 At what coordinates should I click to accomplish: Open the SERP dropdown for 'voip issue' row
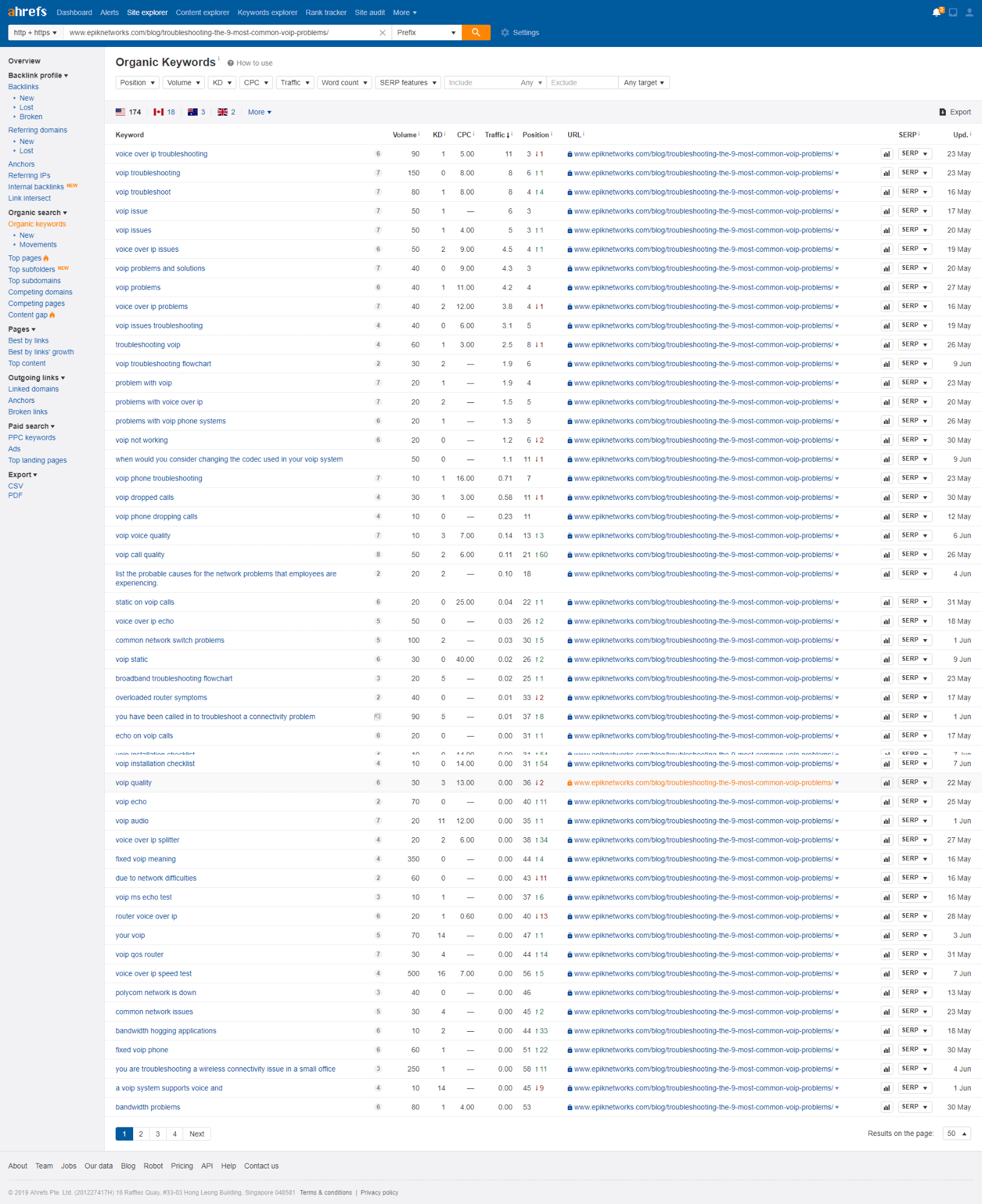click(x=915, y=211)
